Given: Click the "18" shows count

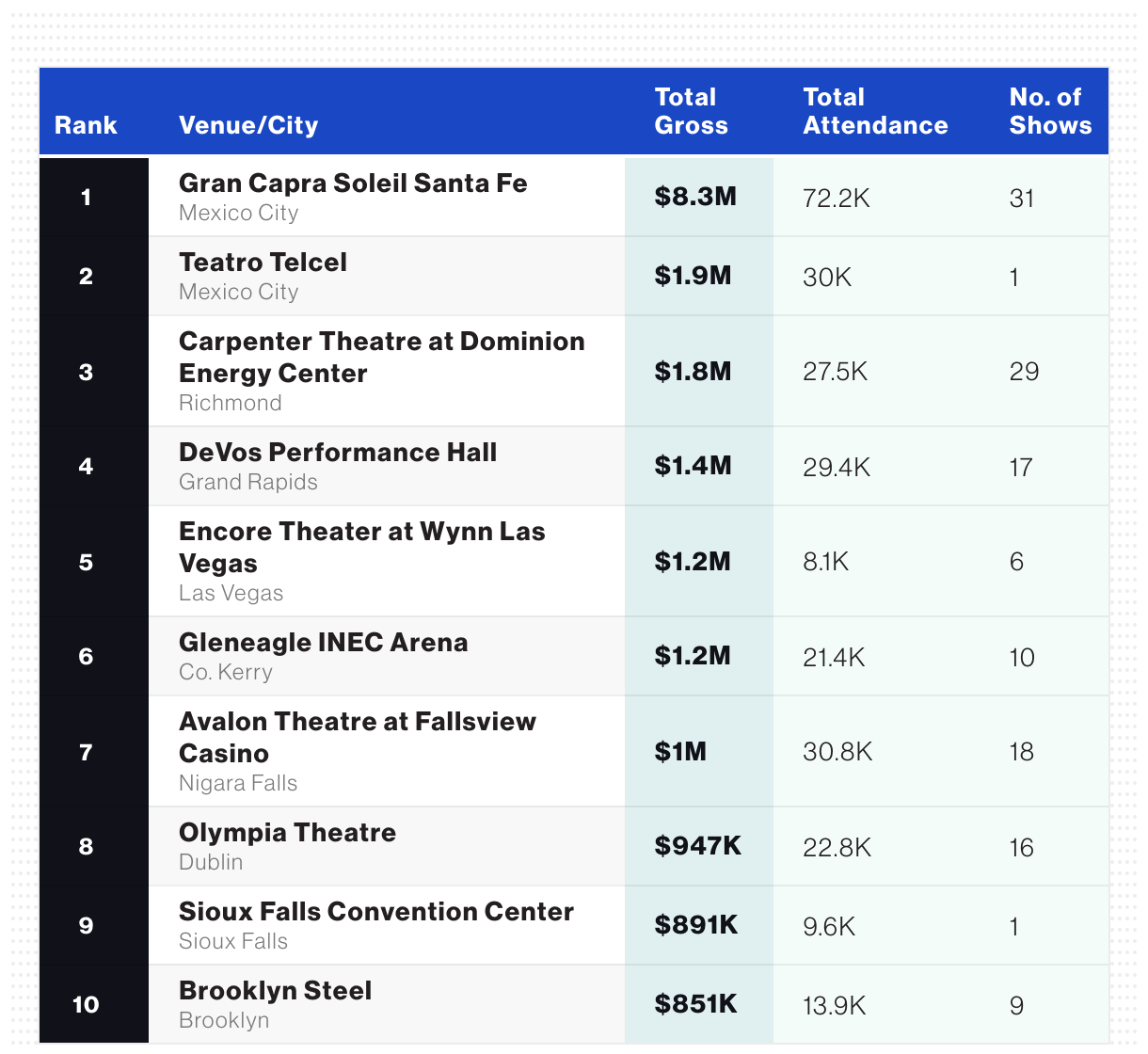Looking at the screenshot, I should pos(1022,752).
